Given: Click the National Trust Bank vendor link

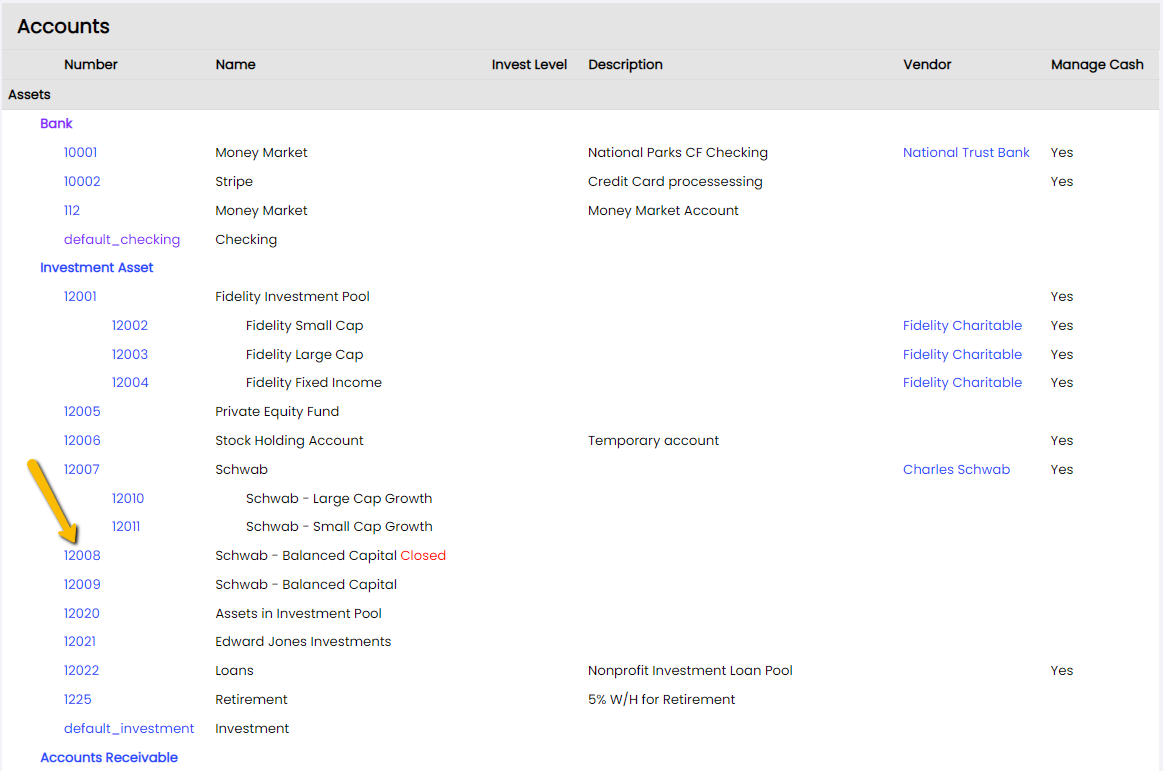Looking at the screenshot, I should click(x=966, y=152).
